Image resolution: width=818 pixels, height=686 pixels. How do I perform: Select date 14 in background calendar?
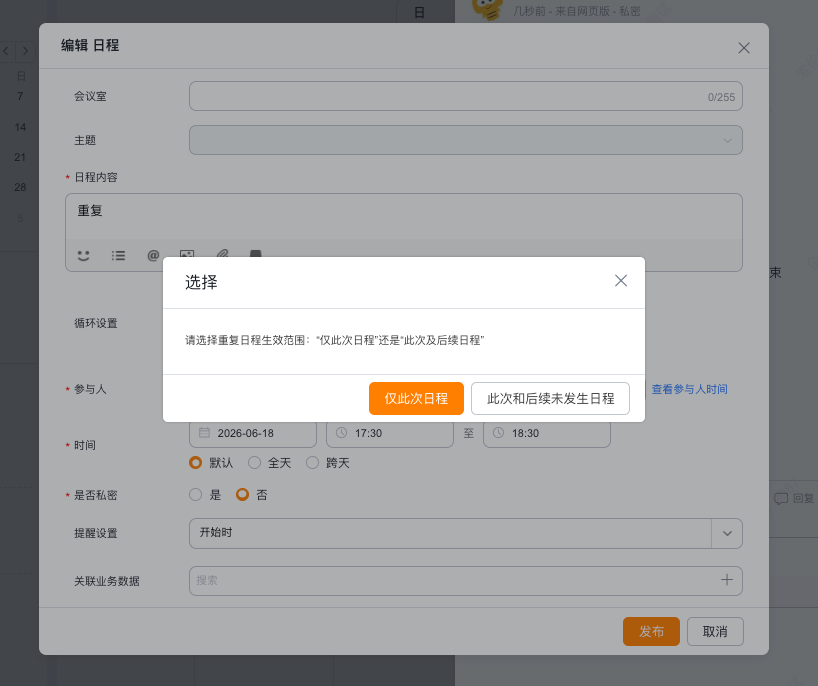[x=20, y=127]
